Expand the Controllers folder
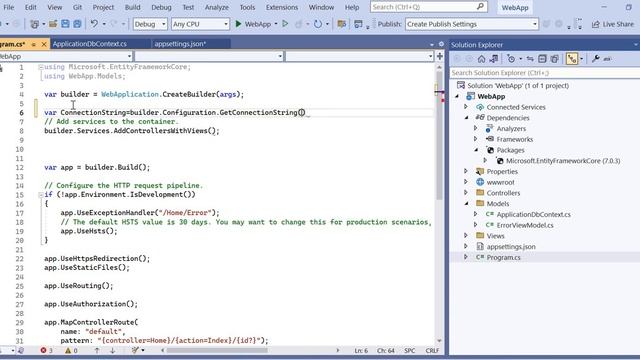Viewport: 640px width, 360px height. [466, 193]
